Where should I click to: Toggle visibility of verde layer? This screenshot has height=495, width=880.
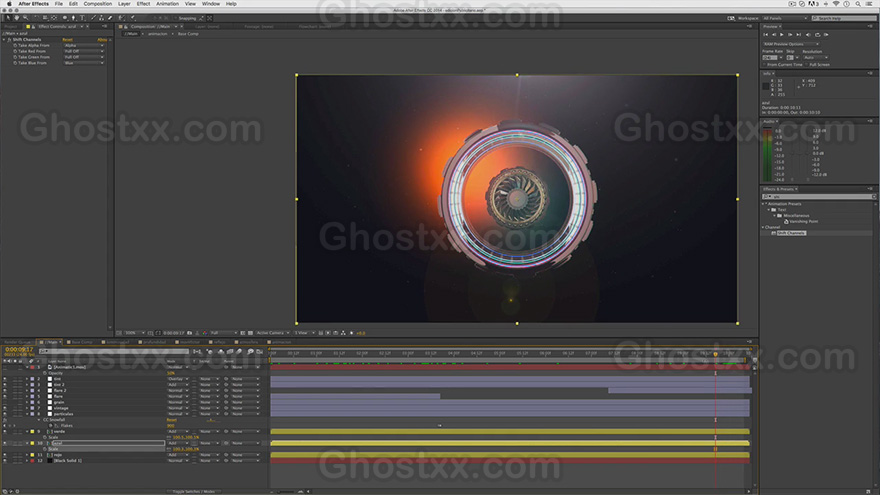point(5,432)
